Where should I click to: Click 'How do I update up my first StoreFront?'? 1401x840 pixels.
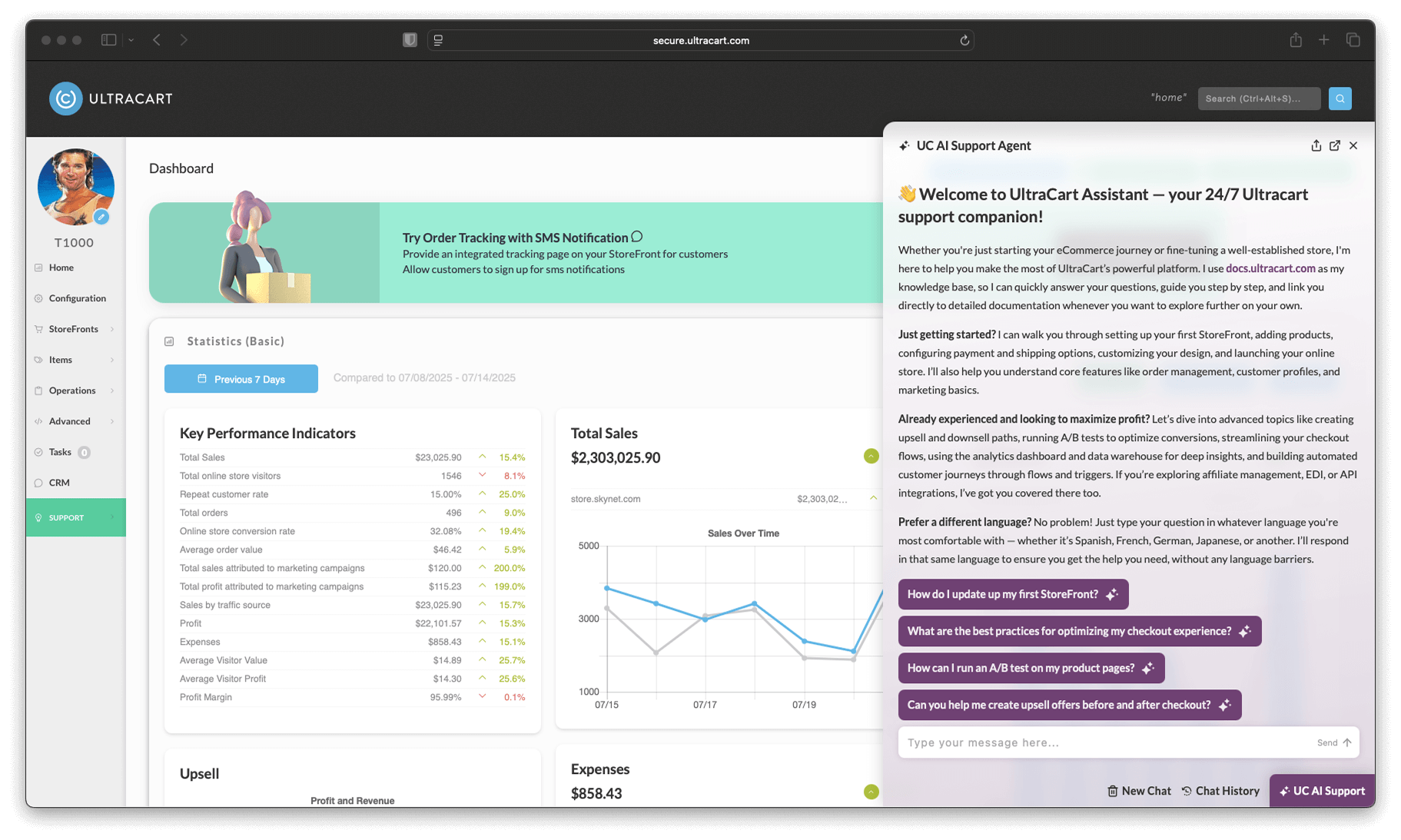point(1013,594)
